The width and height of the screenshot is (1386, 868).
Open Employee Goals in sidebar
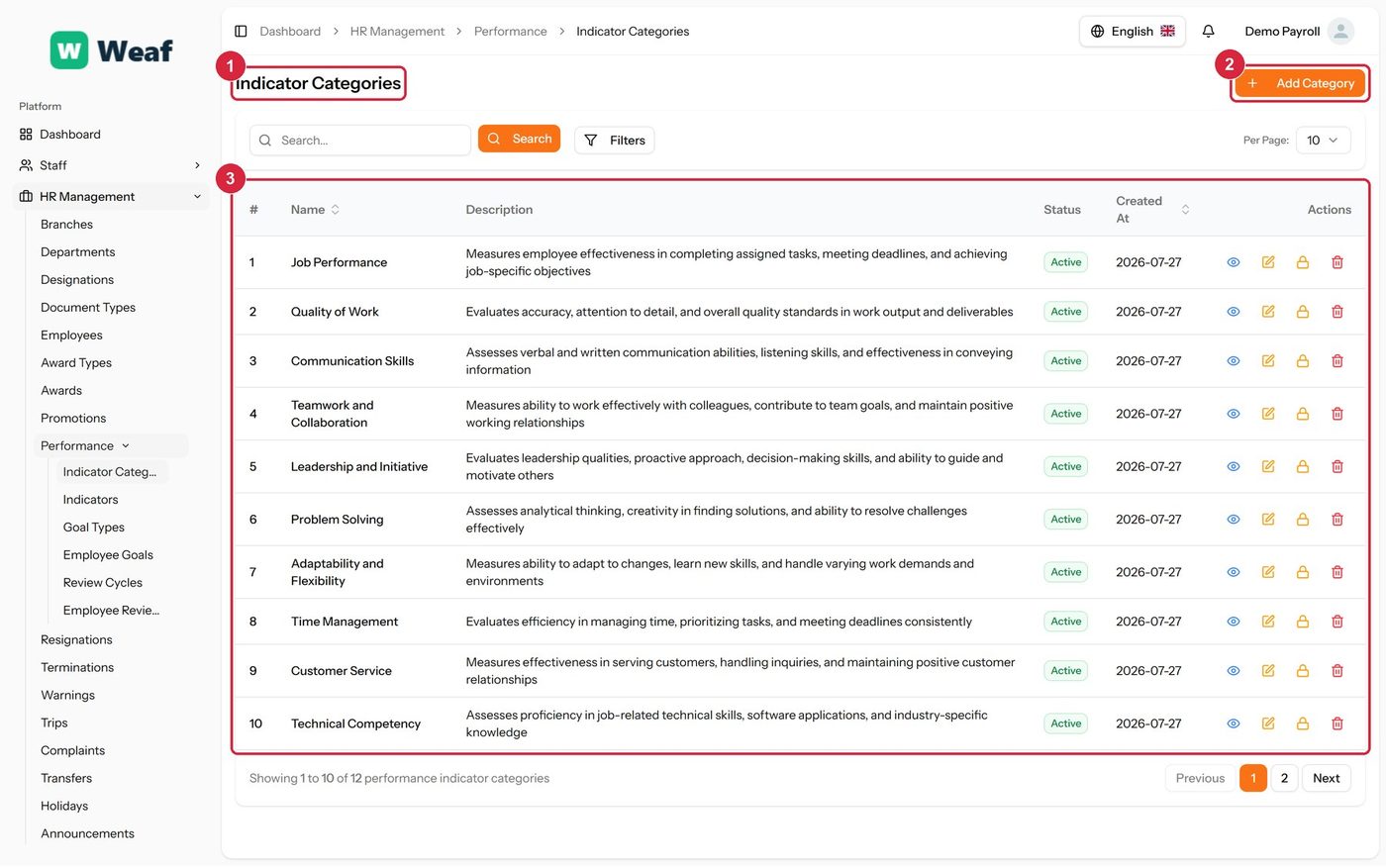click(108, 555)
